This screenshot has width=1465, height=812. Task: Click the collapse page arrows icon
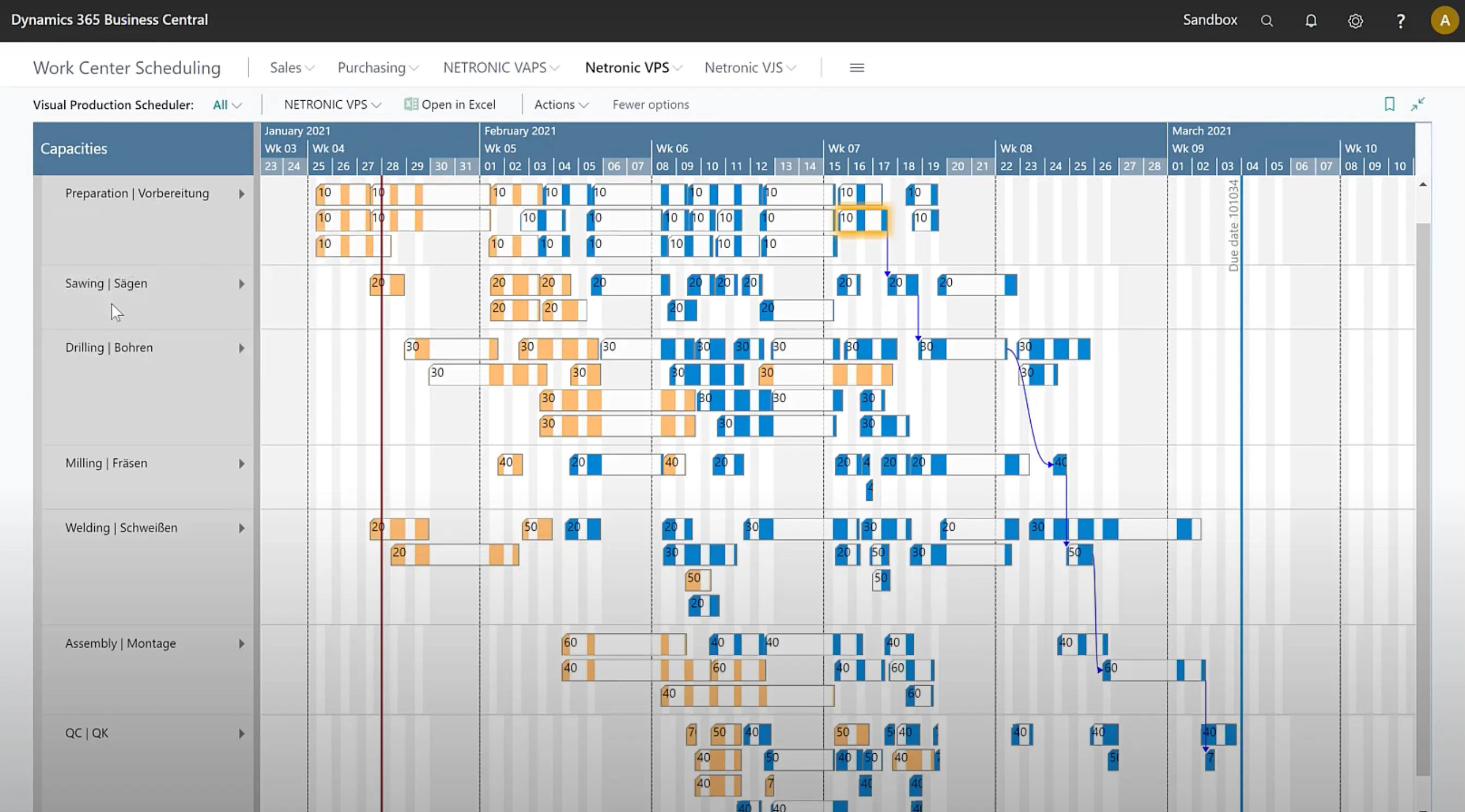coord(1418,104)
